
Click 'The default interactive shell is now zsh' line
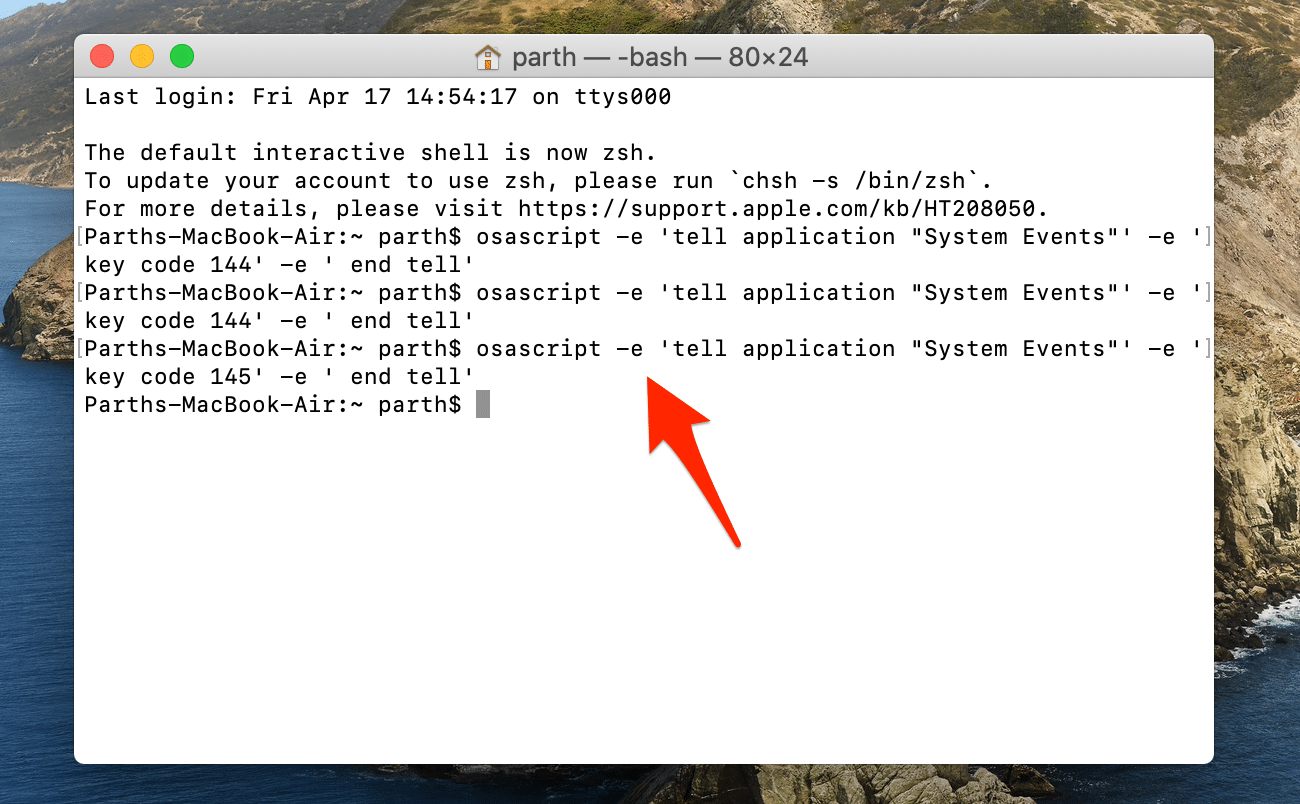pyautogui.click(x=369, y=153)
